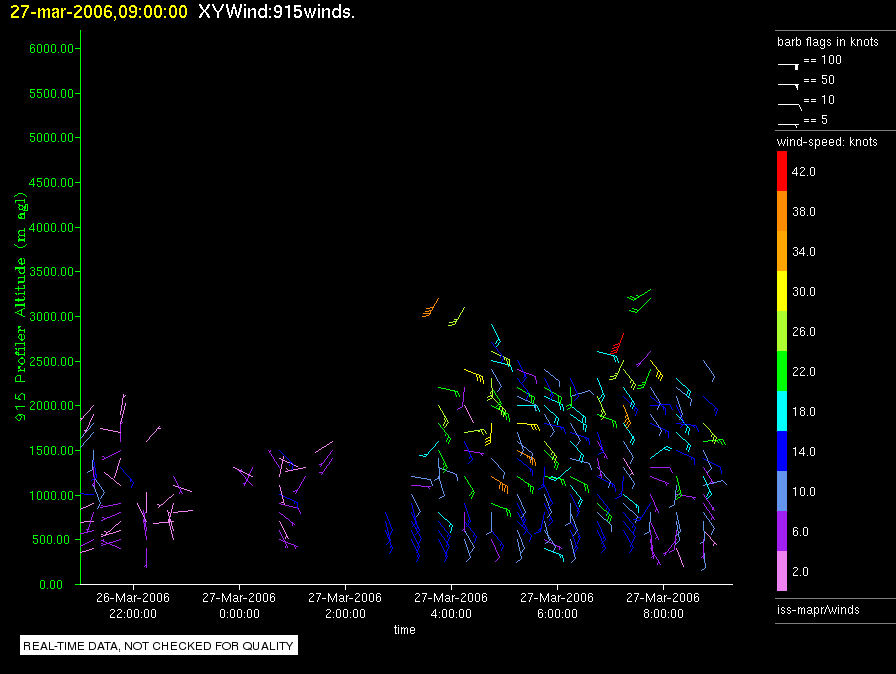The height and width of the screenshot is (674, 896).
Task: Click the 6000.00 altitude tick label
Action: (x=51, y=49)
